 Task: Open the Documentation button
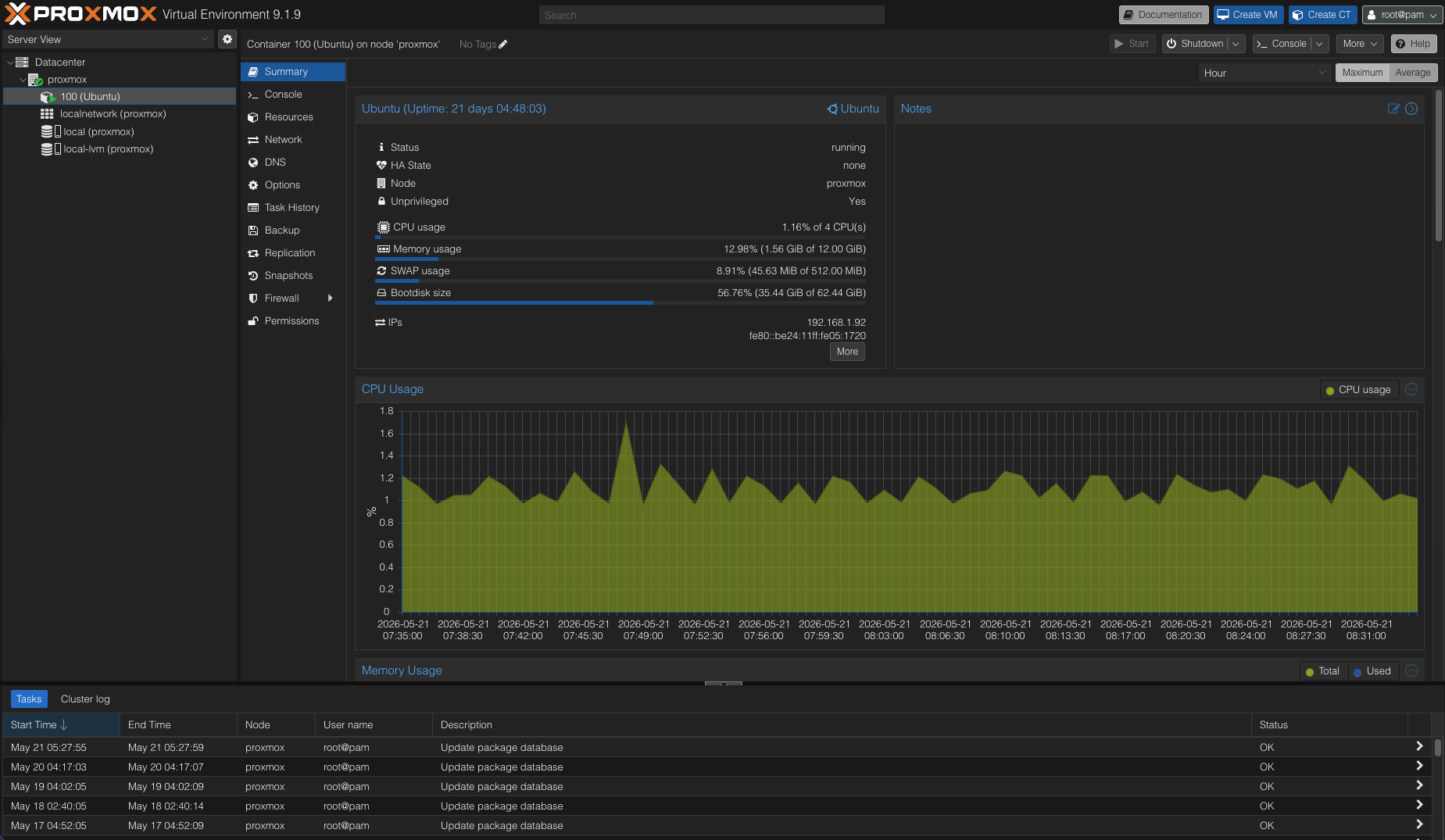(x=1164, y=15)
